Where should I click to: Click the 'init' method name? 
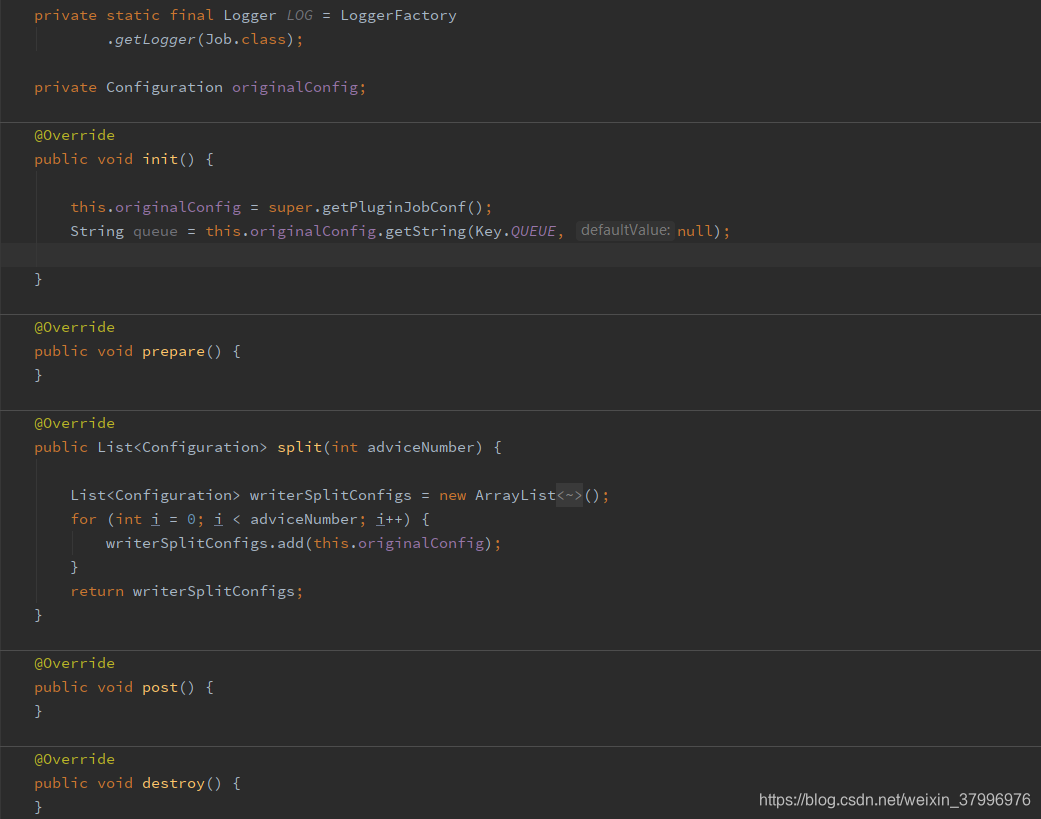coord(160,159)
